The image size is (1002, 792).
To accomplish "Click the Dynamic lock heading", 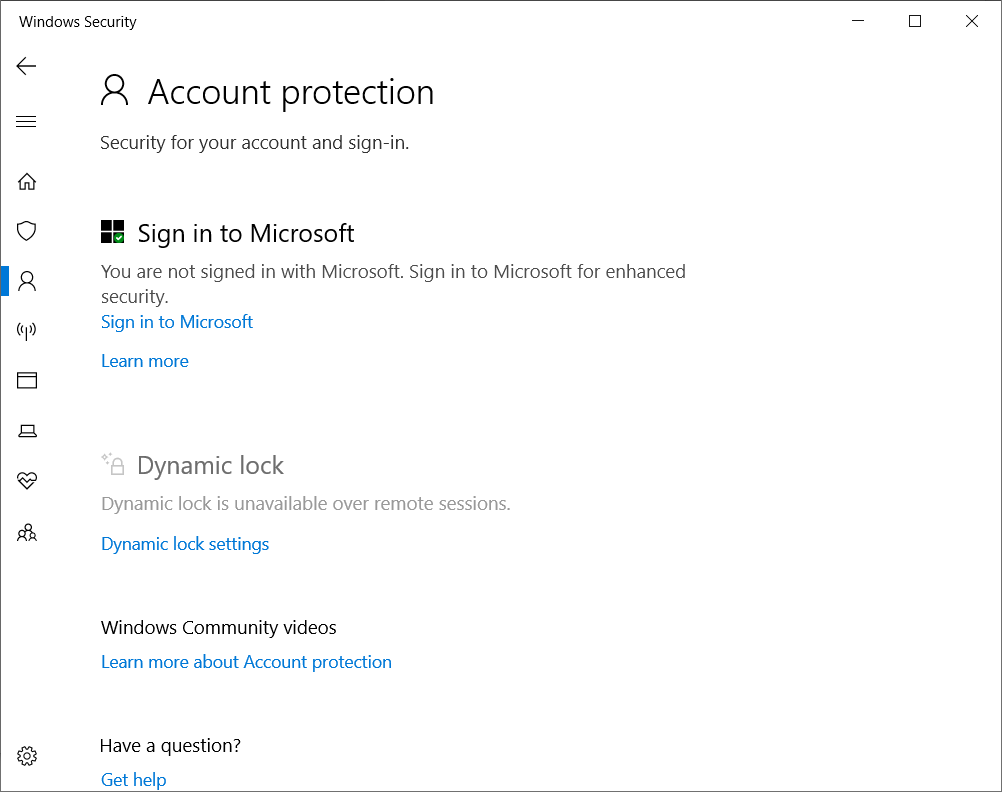I will (x=210, y=465).
